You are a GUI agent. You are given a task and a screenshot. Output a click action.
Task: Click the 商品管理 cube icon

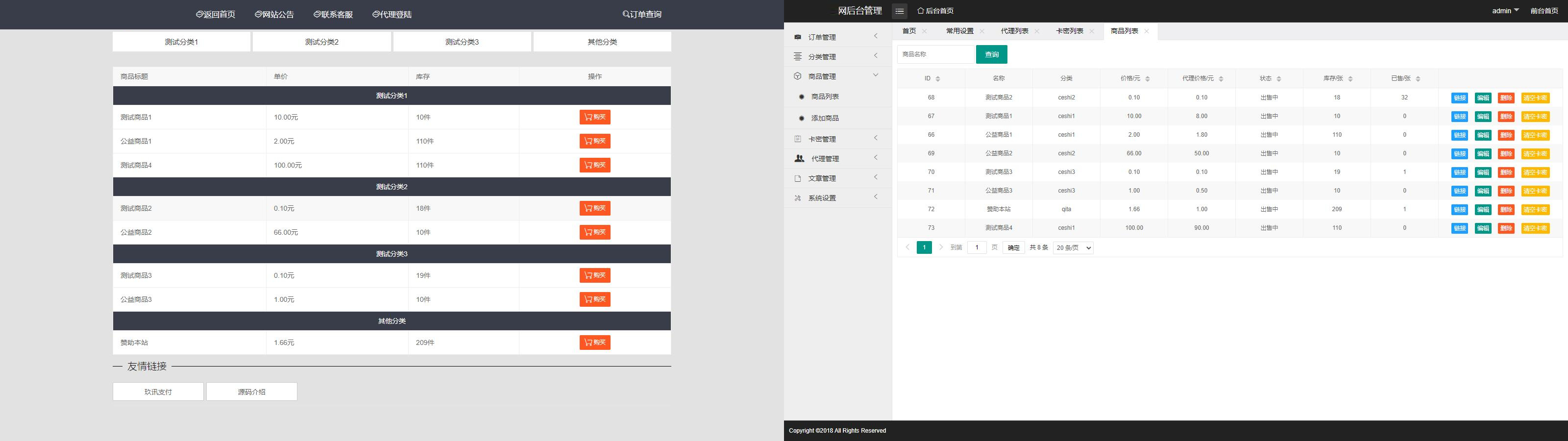(797, 76)
